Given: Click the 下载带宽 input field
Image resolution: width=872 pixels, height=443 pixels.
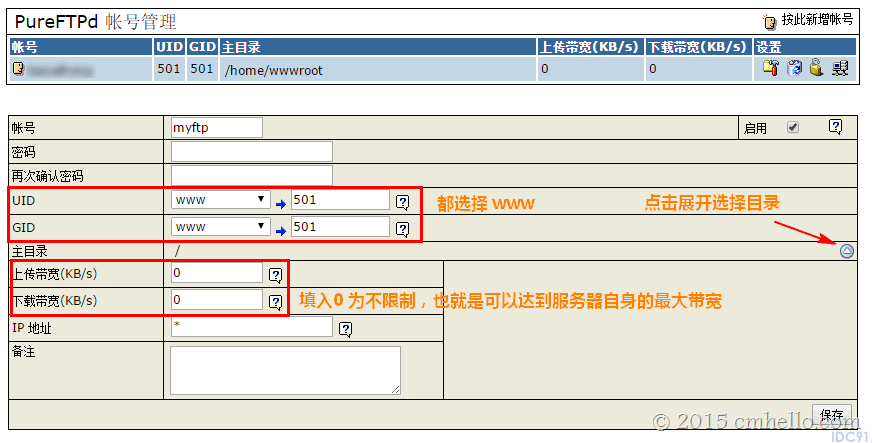Looking at the screenshot, I should [217, 300].
